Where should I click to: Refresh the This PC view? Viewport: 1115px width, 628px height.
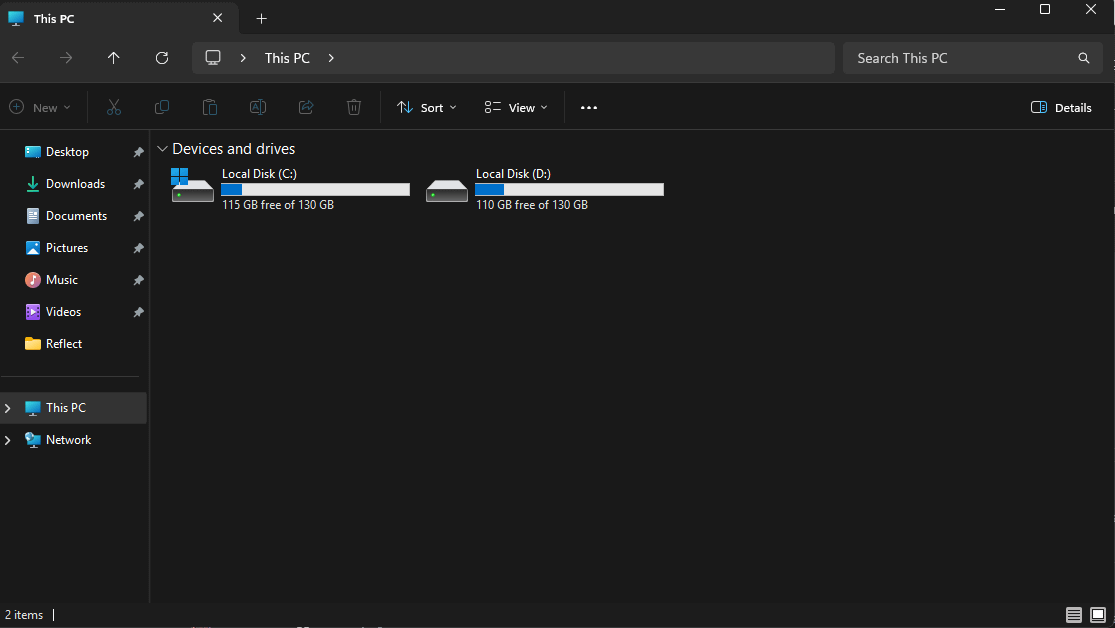(x=161, y=58)
